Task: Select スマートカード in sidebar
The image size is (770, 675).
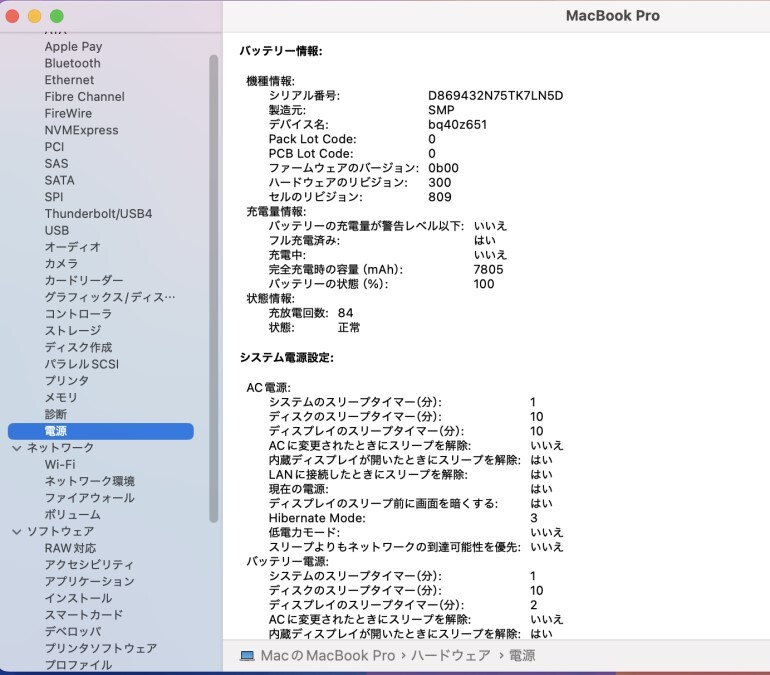Action: pyautogui.click(x=83, y=615)
